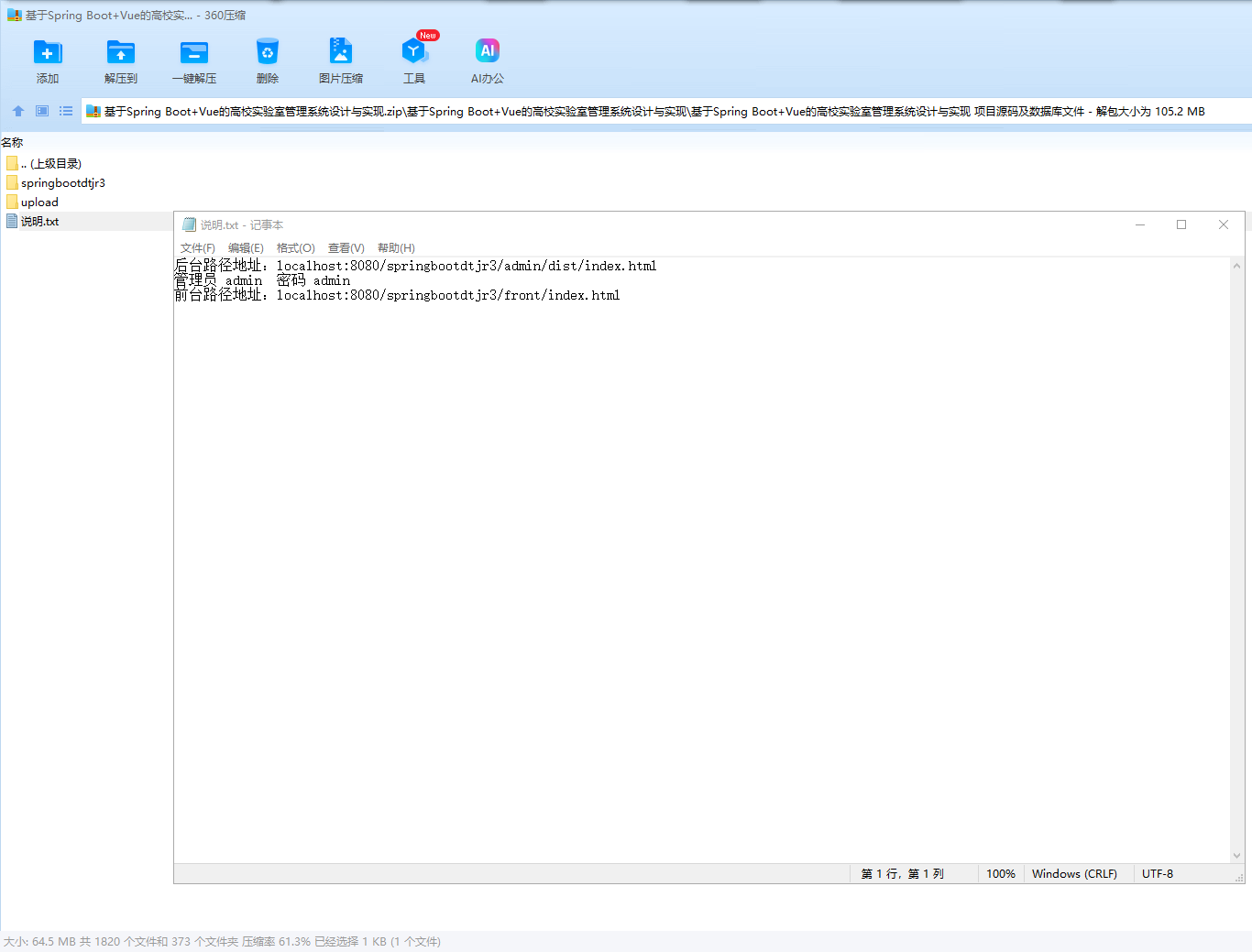Click the 100% zoom status entry
The height and width of the screenshot is (952, 1252).
pyautogui.click(x=1001, y=874)
